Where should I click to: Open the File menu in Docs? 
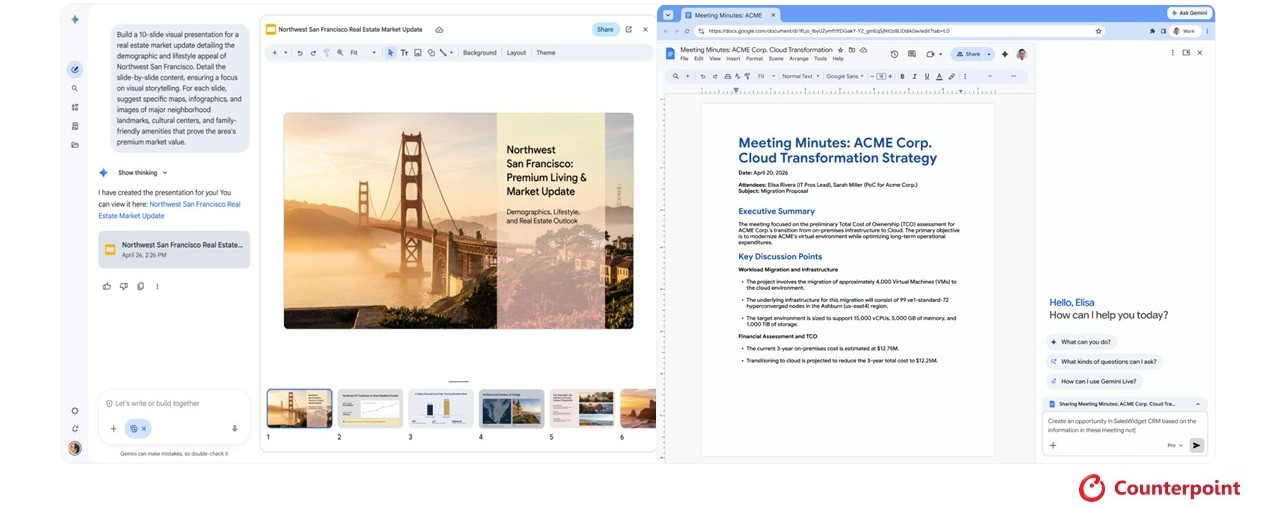(x=684, y=58)
